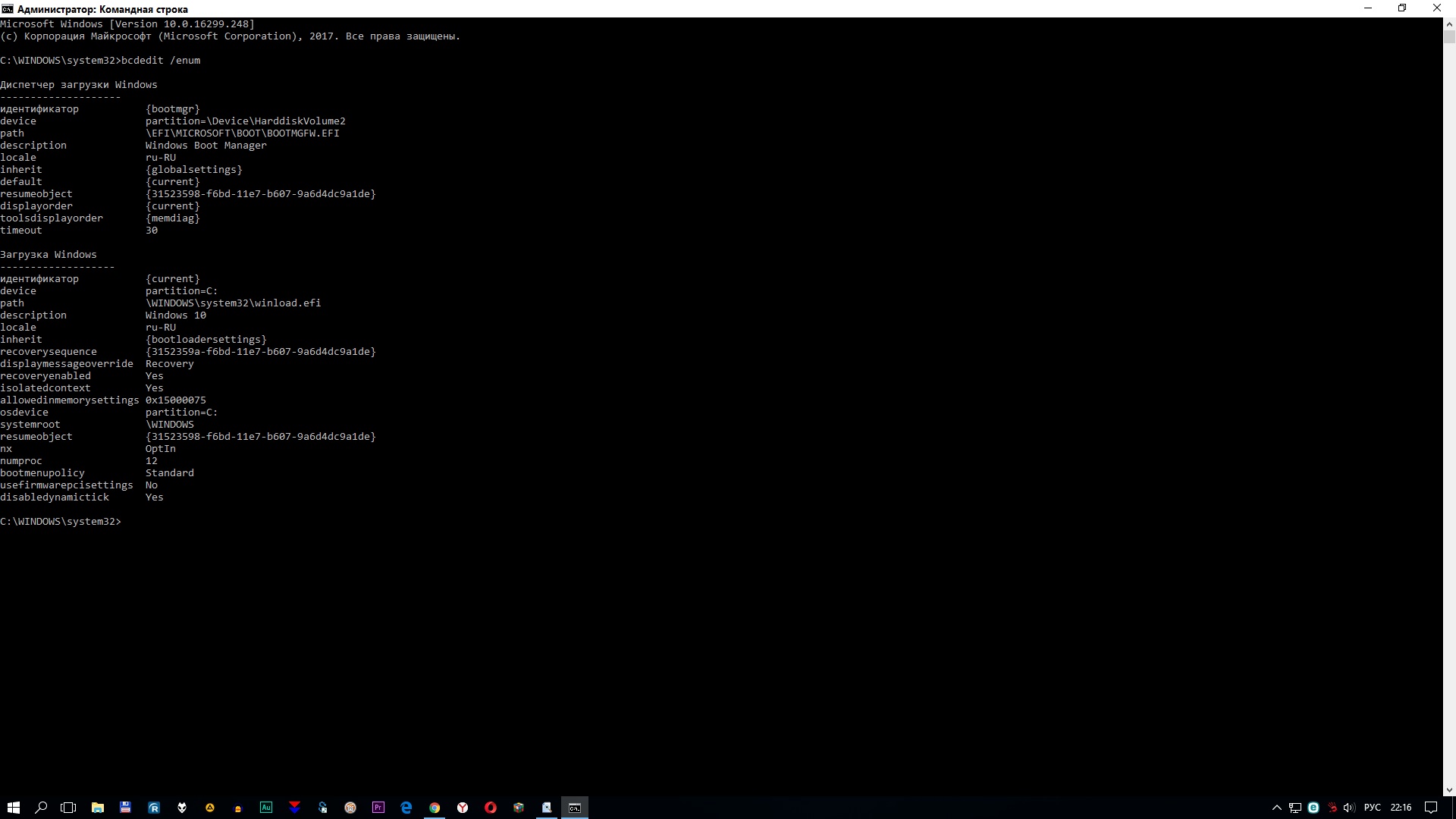This screenshot has height=819, width=1456.
Task: Open File Explorer from taskbar
Action: coord(98,808)
